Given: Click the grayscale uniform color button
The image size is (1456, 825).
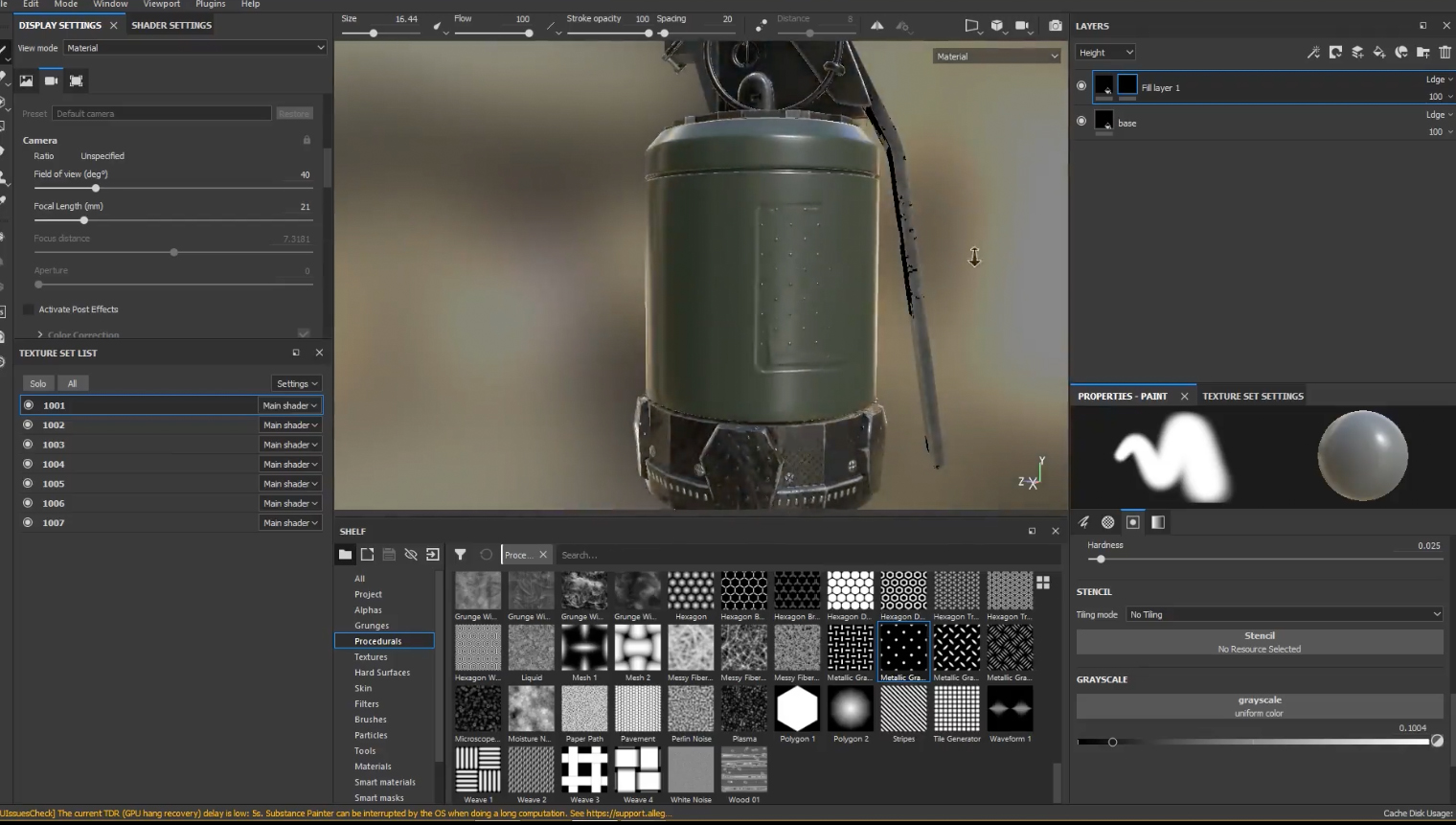Looking at the screenshot, I should (1259, 706).
